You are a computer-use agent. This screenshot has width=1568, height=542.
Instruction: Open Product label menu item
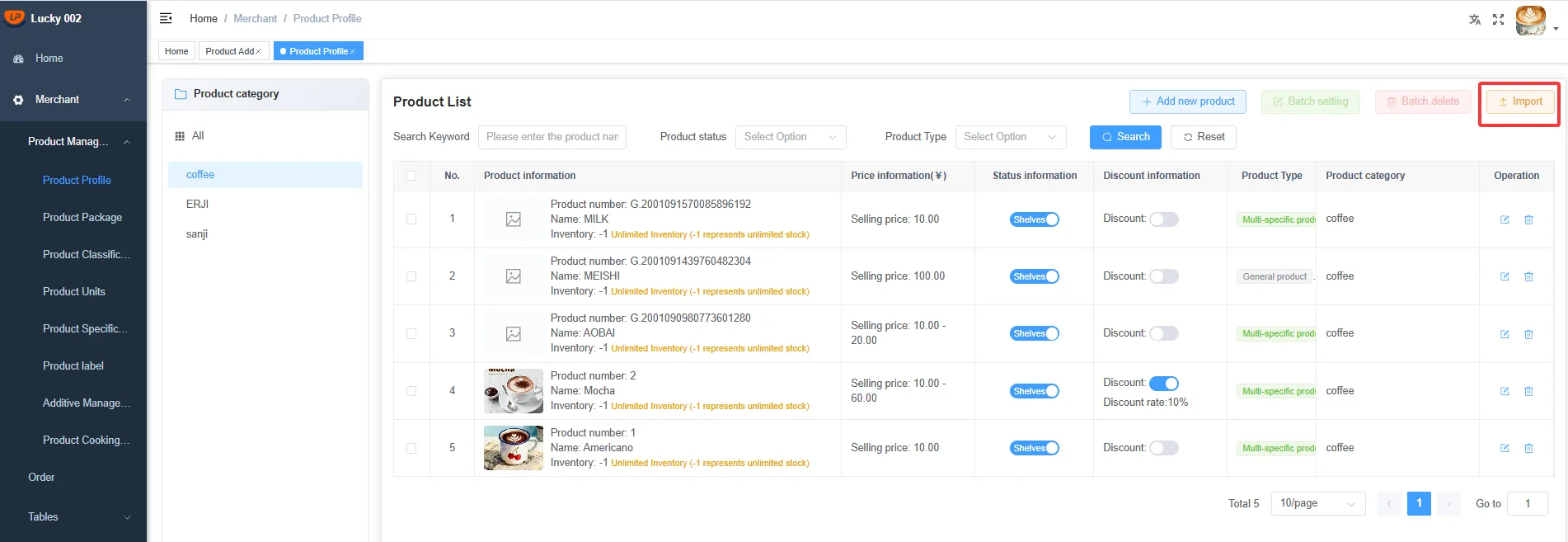[x=73, y=366]
